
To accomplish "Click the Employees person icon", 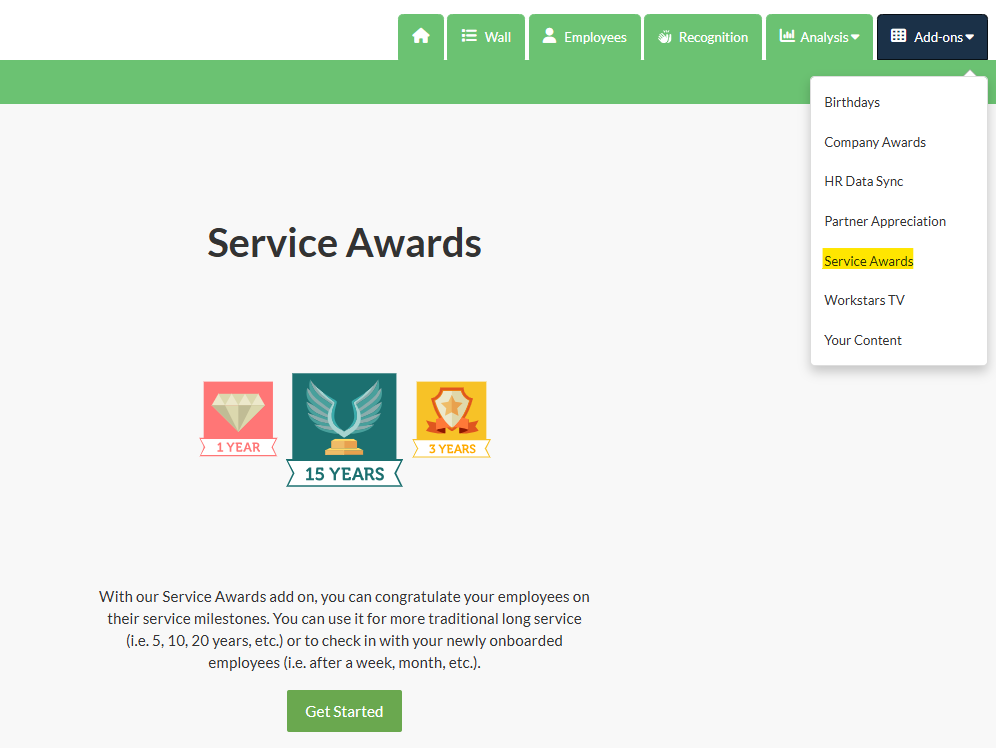I will 549,36.
